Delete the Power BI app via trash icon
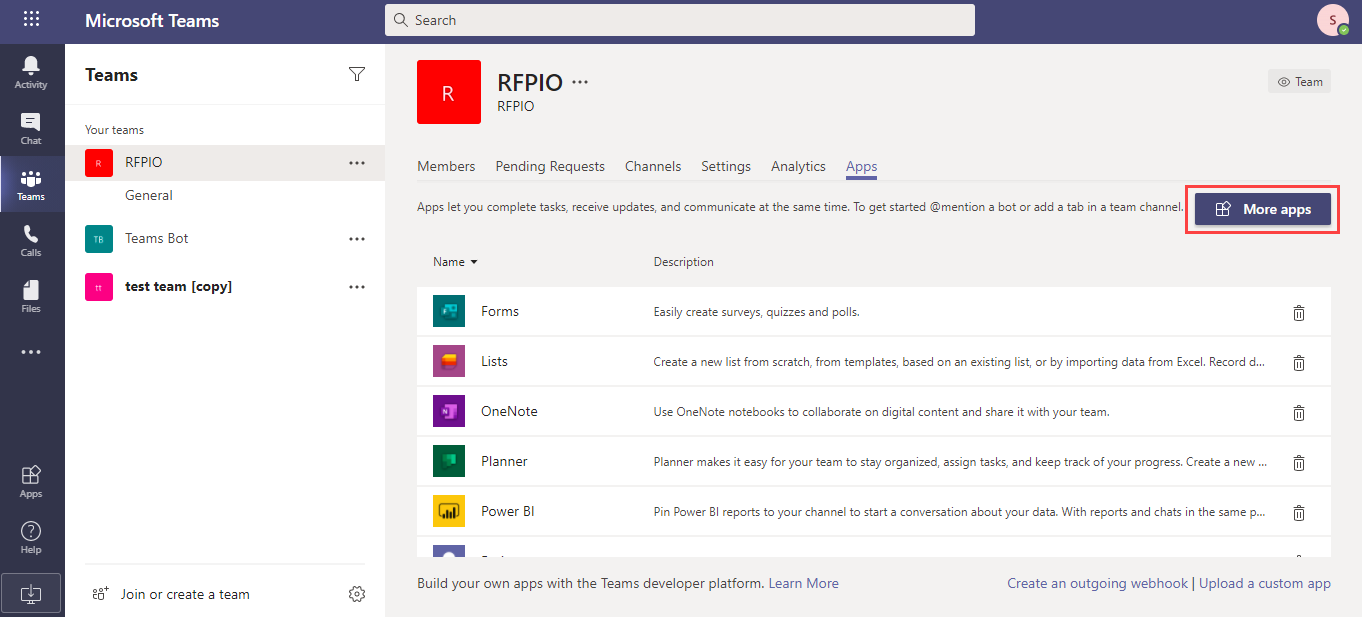 click(x=1299, y=512)
